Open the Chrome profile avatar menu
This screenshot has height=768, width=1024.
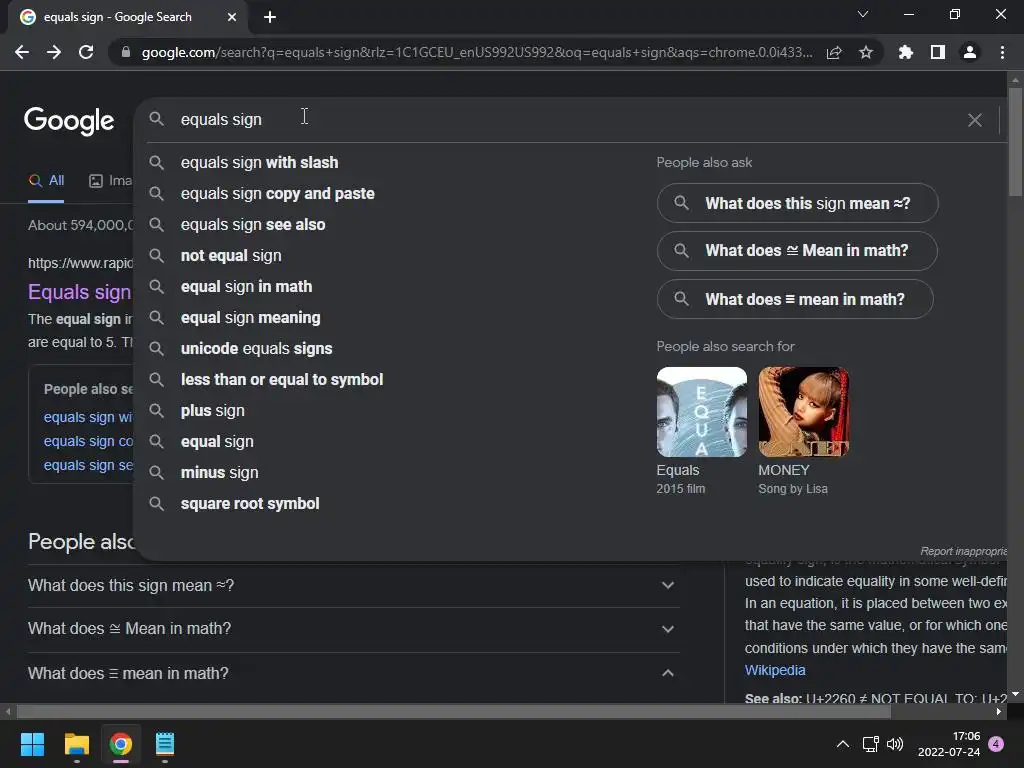click(x=970, y=52)
